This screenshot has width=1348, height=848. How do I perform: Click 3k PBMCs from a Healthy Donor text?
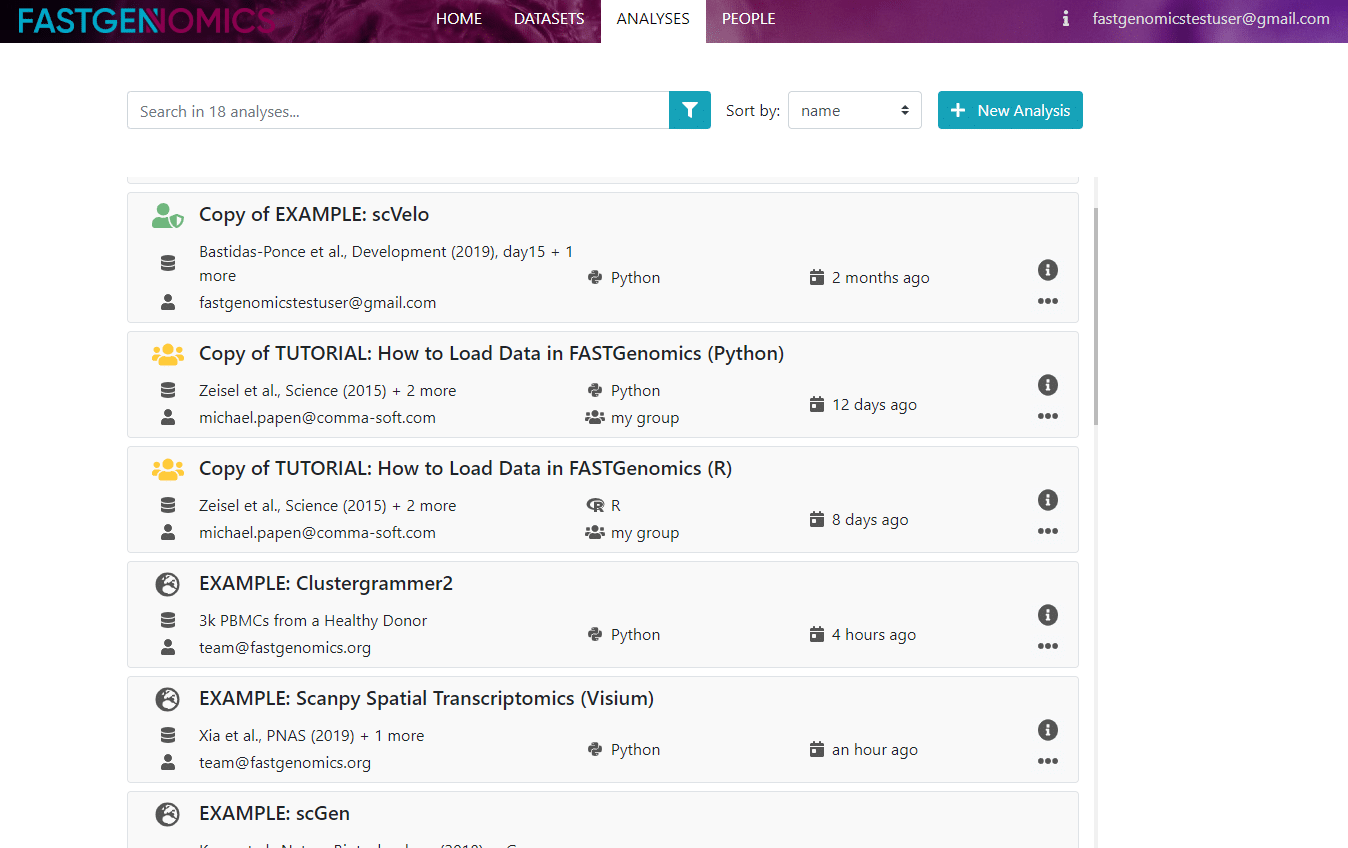click(313, 621)
